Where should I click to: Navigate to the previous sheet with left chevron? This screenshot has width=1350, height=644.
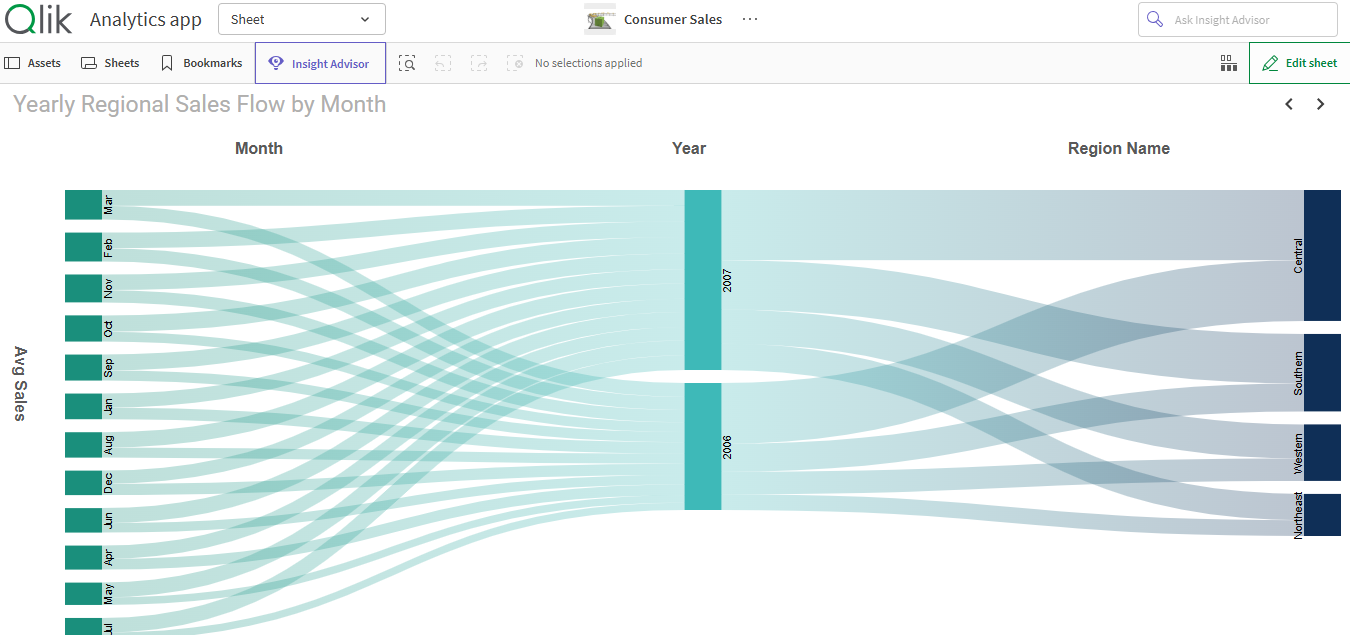(1288, 103)
